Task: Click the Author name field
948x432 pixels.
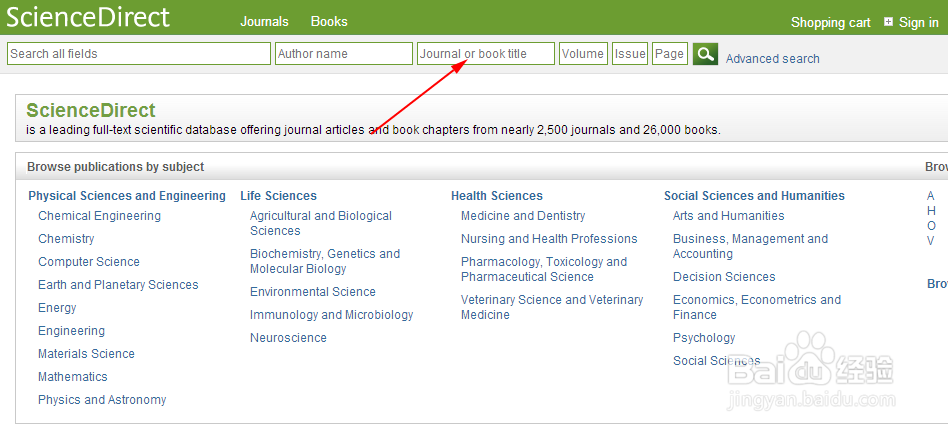Action: pyautogui.click(x=343, y=54)
